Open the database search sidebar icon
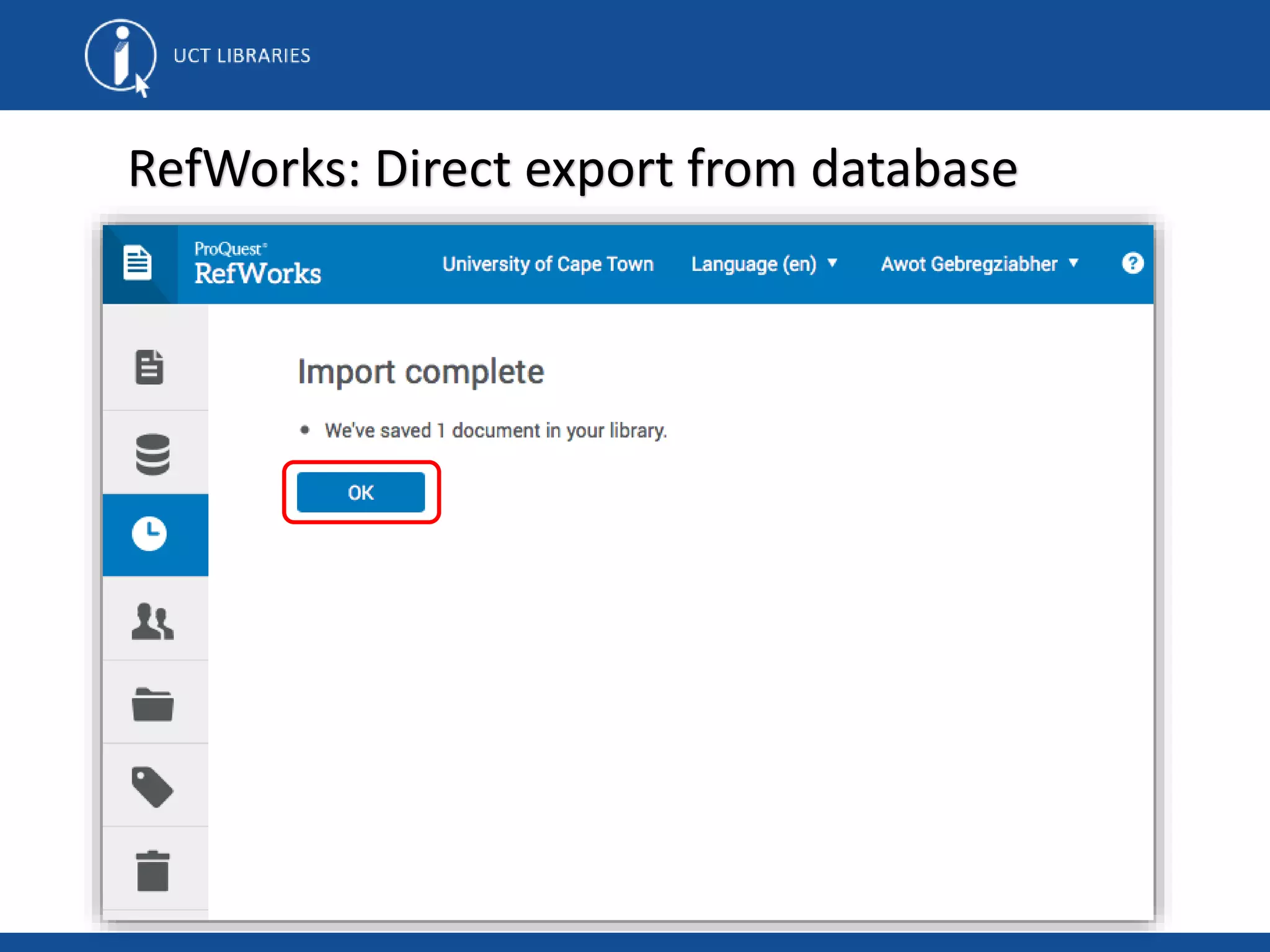This screenshot has height=952, width=1270. (x=153, y=454)
